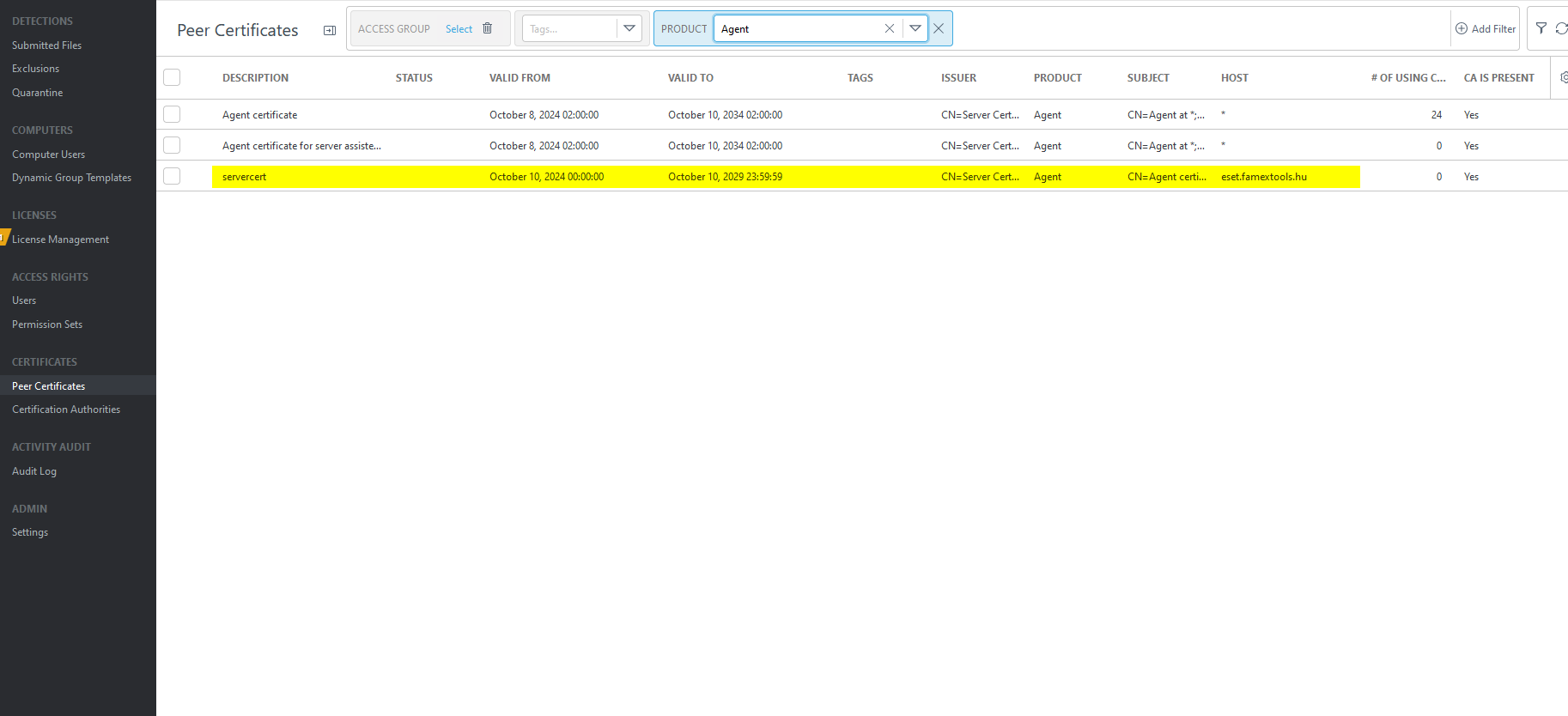Click the trash icon in Access Group filter
The width and height of the screenshot is (1568, 716).
[x=487, y=28]
